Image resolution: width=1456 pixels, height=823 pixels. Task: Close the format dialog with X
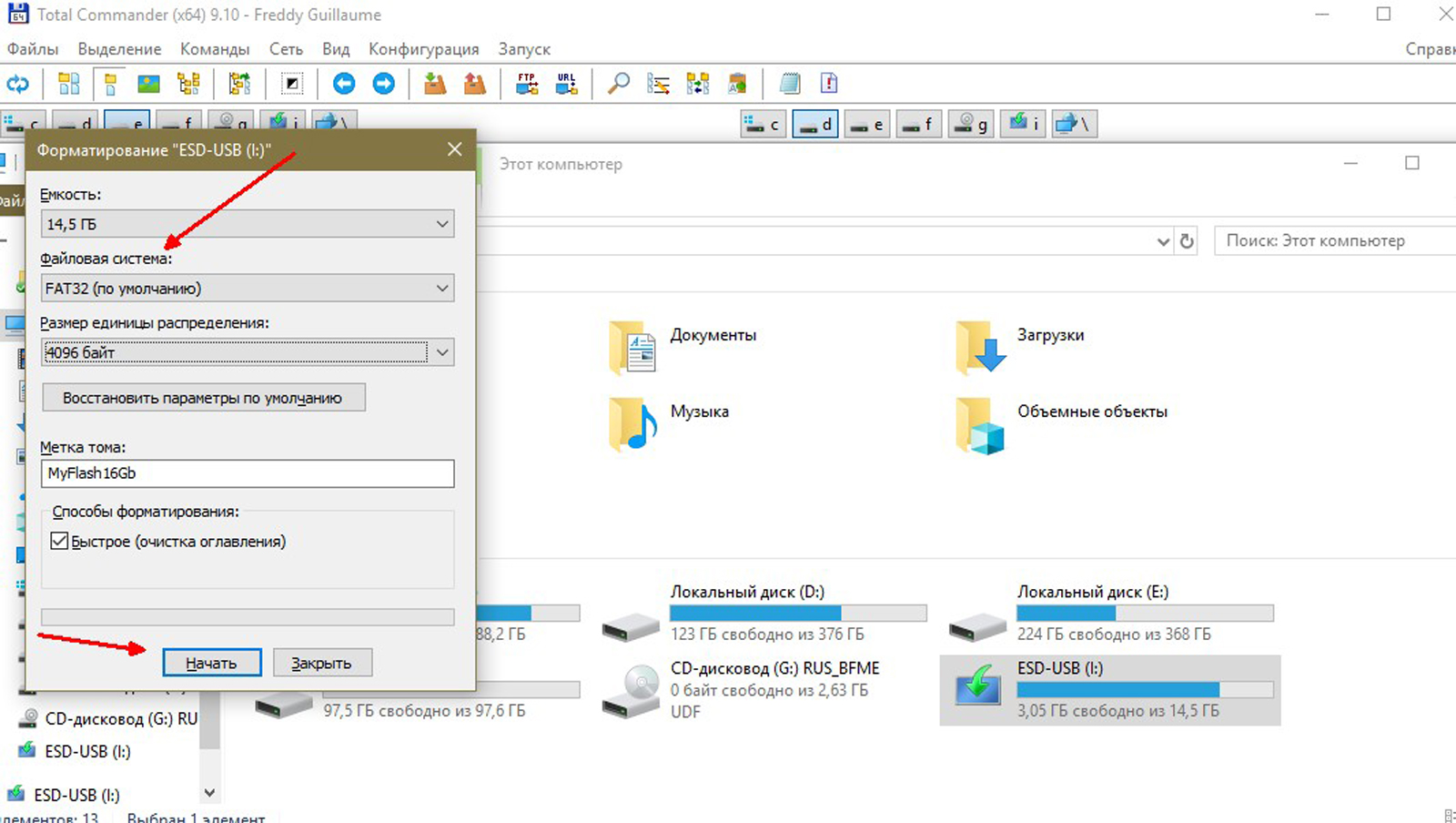pyautogui.click(x=454, y=149)
